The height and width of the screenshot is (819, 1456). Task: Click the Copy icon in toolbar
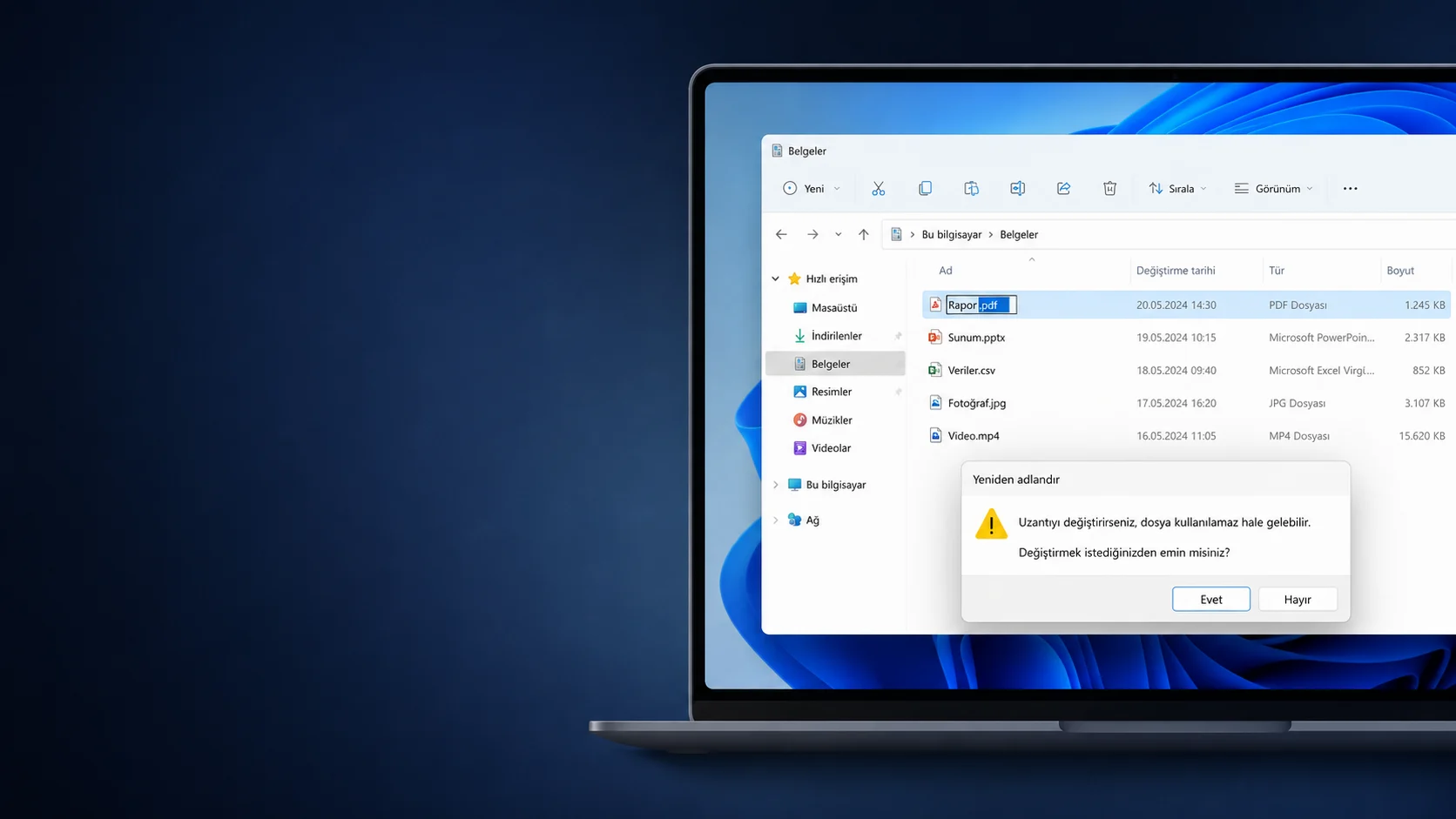tap(925, 188)
